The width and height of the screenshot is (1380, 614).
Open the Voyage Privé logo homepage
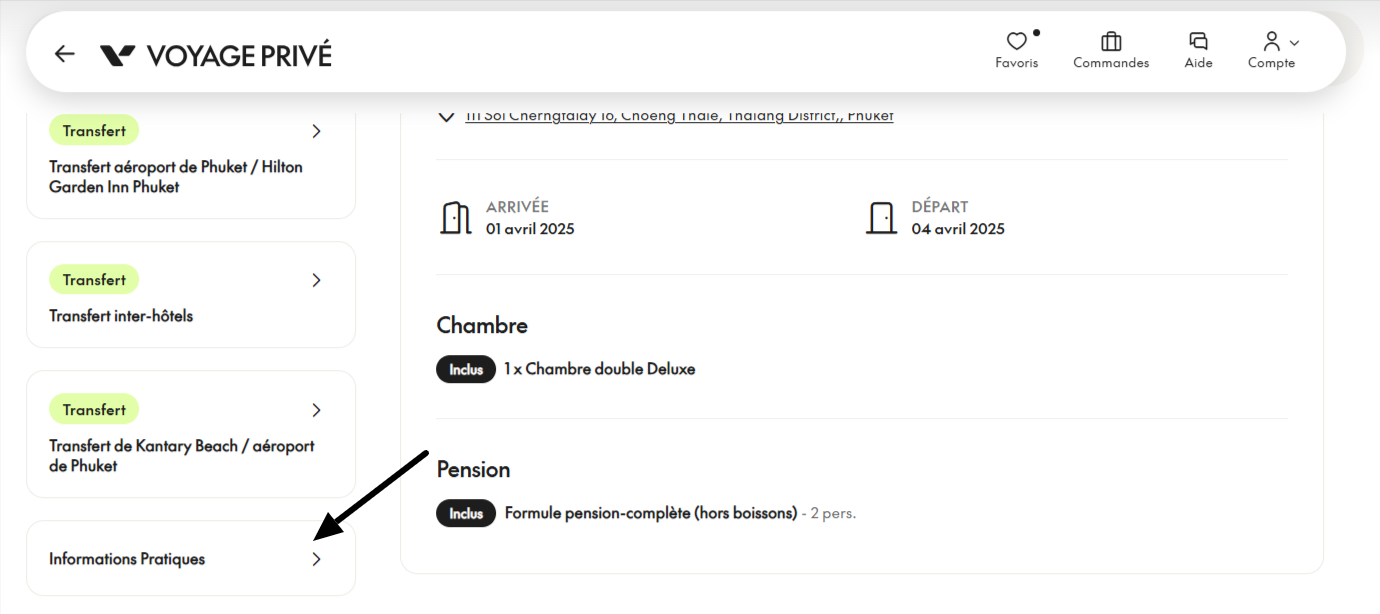[215, 55]
